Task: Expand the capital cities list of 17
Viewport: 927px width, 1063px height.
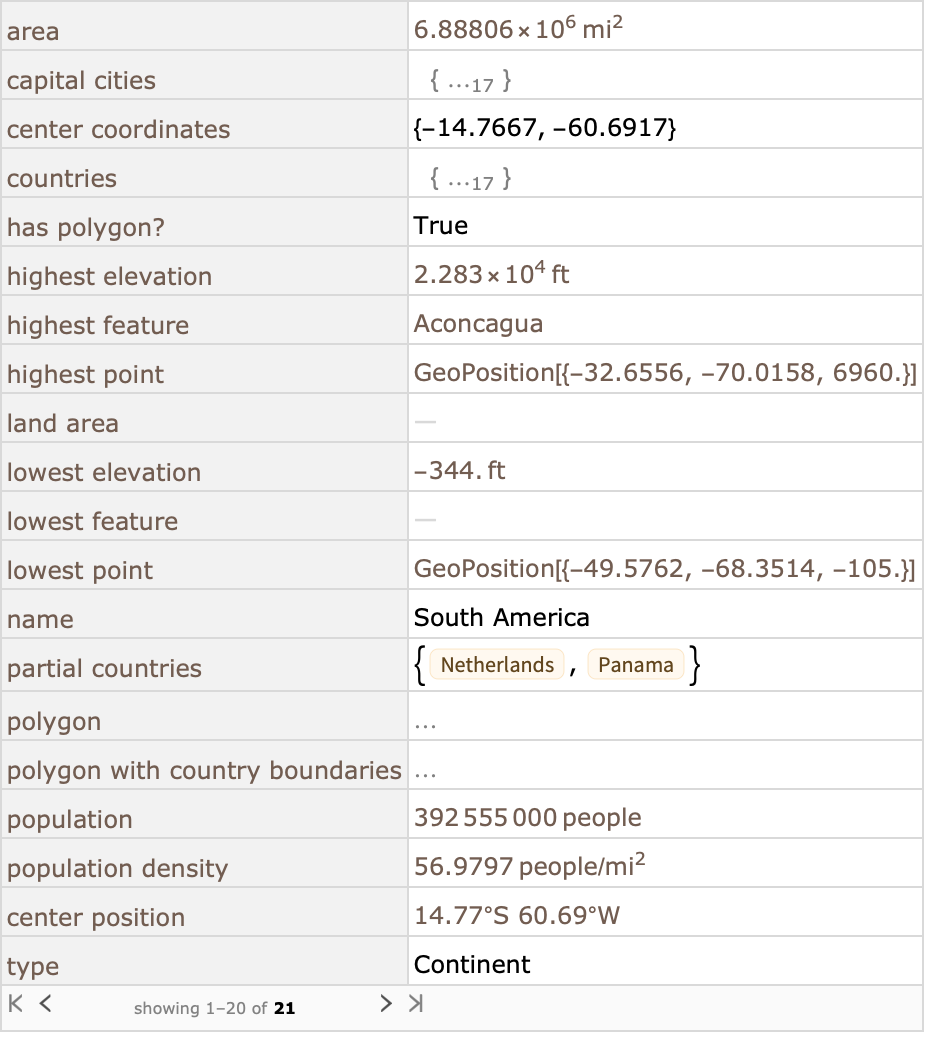Action: tap(470, 82)
